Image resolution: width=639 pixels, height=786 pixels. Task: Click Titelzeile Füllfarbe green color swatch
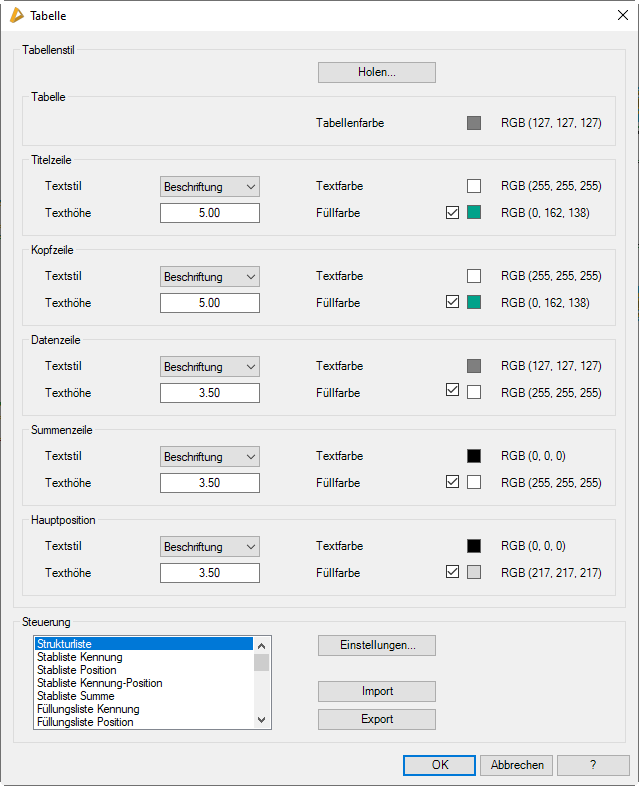(474, 212)
